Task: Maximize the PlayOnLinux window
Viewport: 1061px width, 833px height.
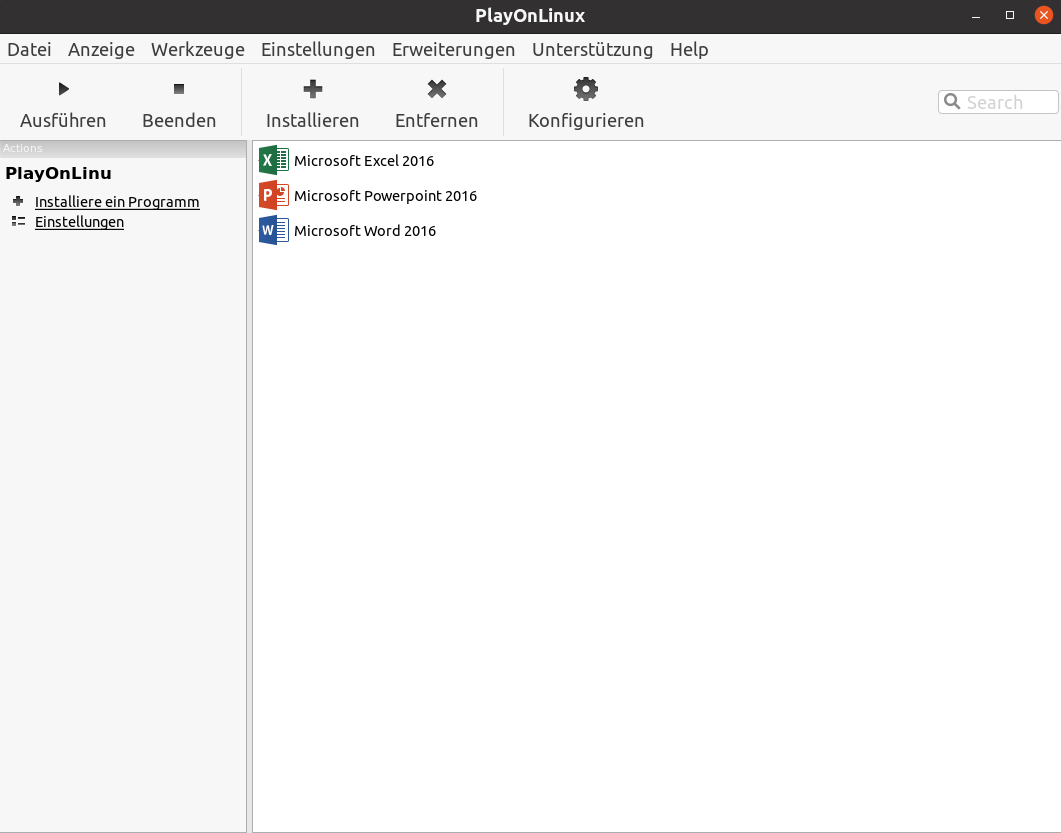Action: tap(1010, 16)
